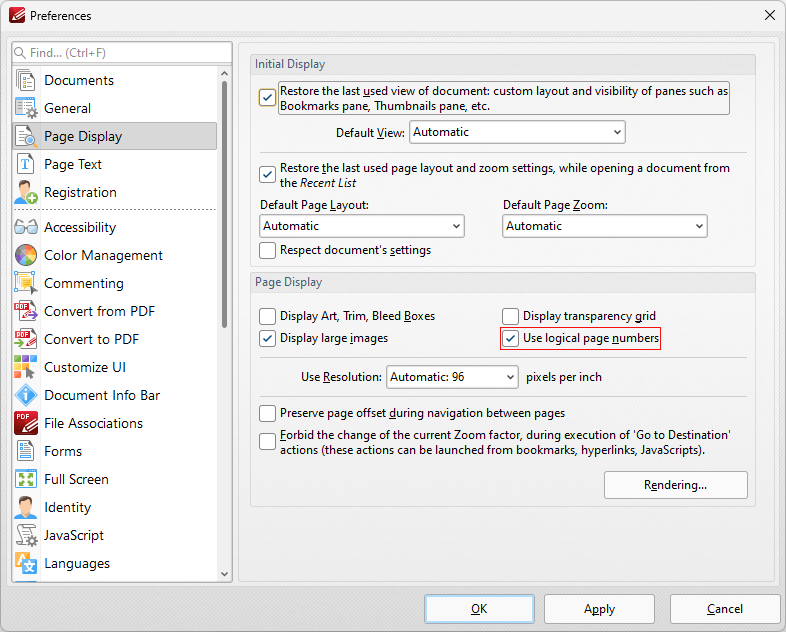Open the JavaScript preferences label
This screenshot has width=786, height=632.
click(x=74, y=535)
